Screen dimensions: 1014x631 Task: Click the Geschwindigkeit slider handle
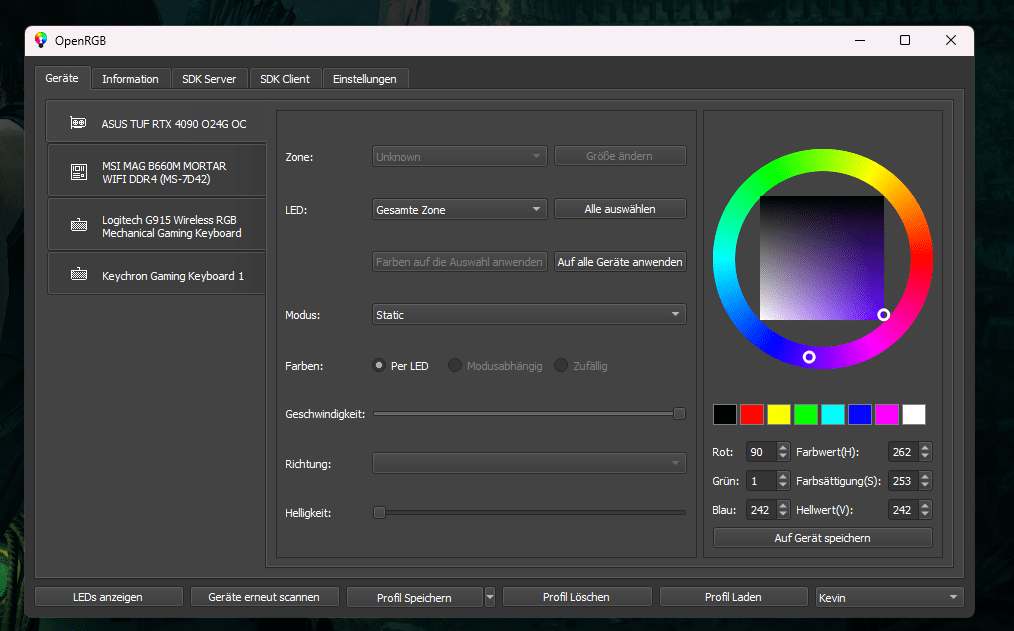(x=679, y=413)
